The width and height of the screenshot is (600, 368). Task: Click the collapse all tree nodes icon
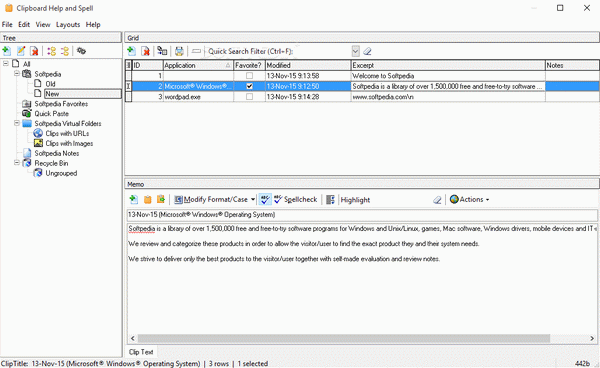point(65,51)
